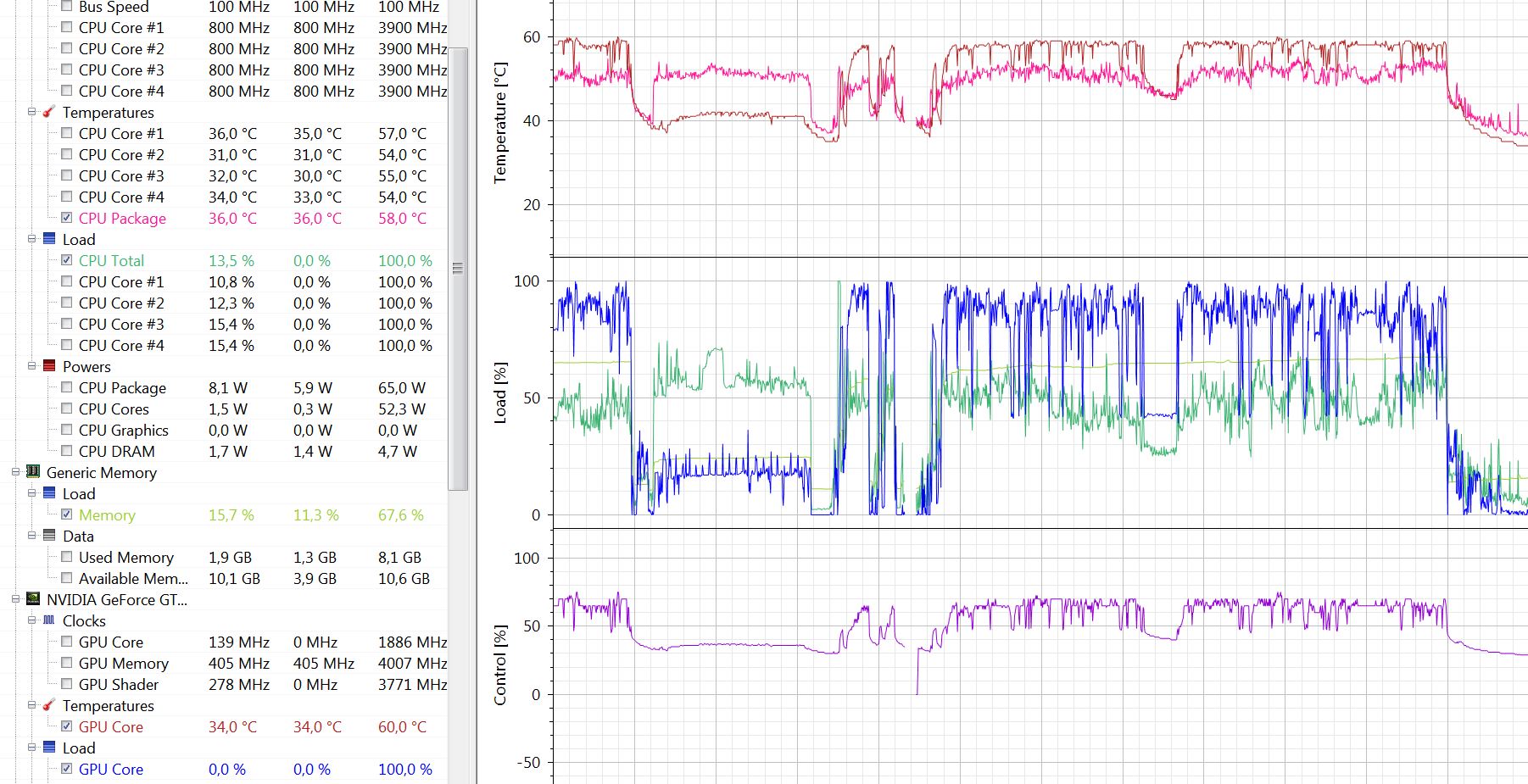Select the Available Memory row
Screen dimensions: 1528x784
tap(133, 578)
